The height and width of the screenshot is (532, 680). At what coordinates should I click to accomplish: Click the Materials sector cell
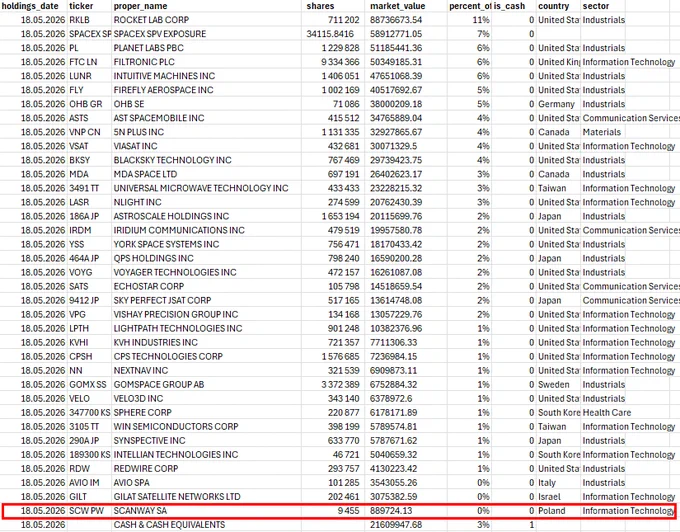603,132
